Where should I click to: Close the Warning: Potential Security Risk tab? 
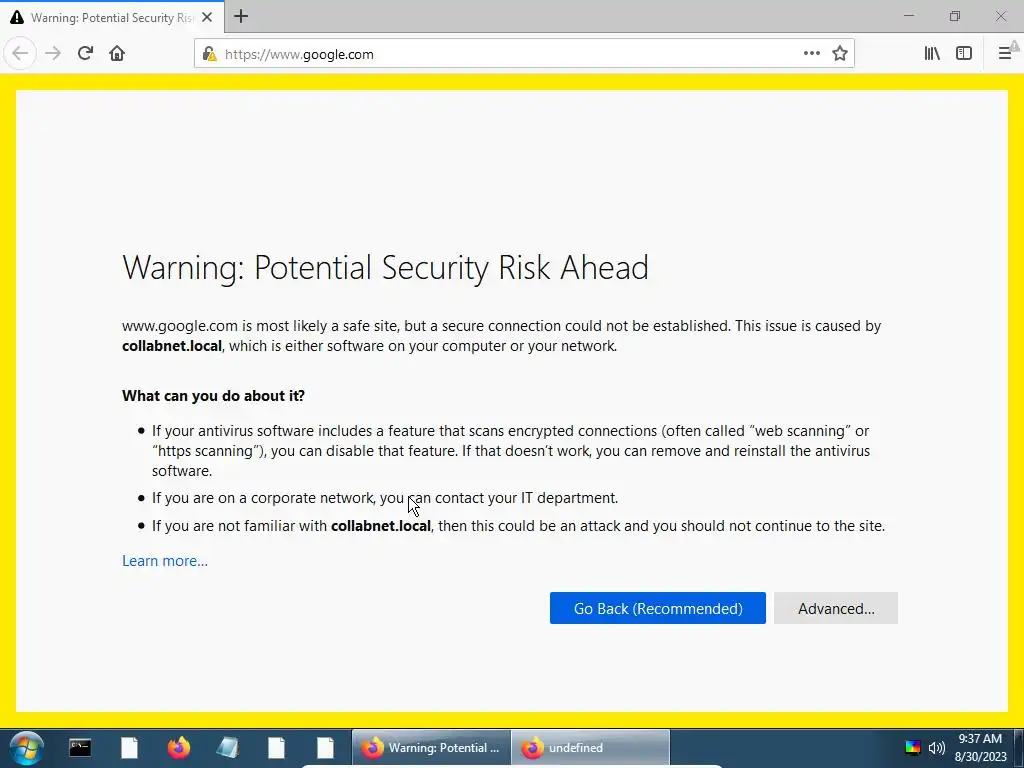point(207,18)
